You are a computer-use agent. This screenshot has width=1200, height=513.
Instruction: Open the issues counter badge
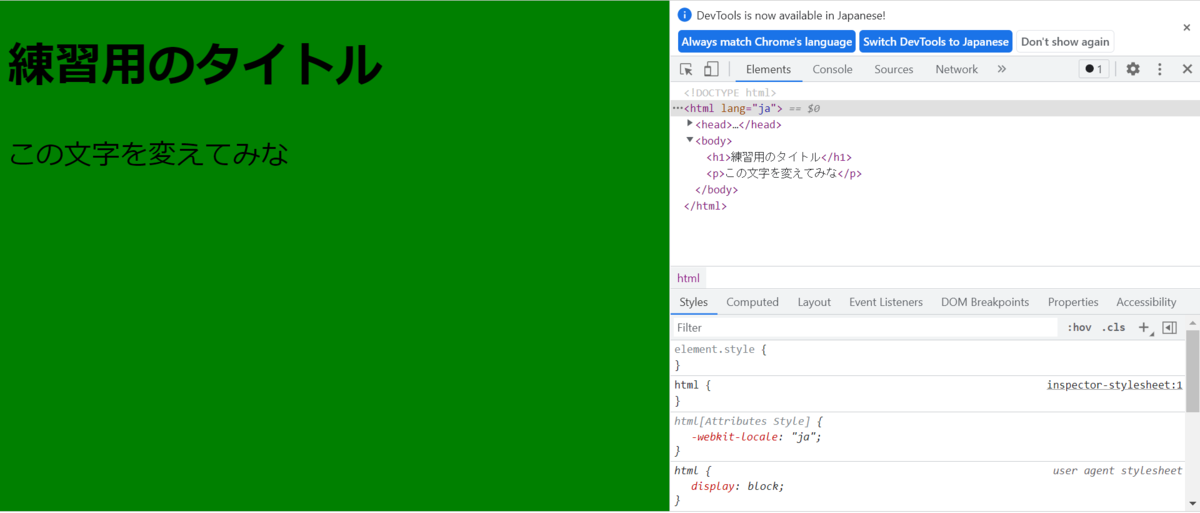point(1093,69)
